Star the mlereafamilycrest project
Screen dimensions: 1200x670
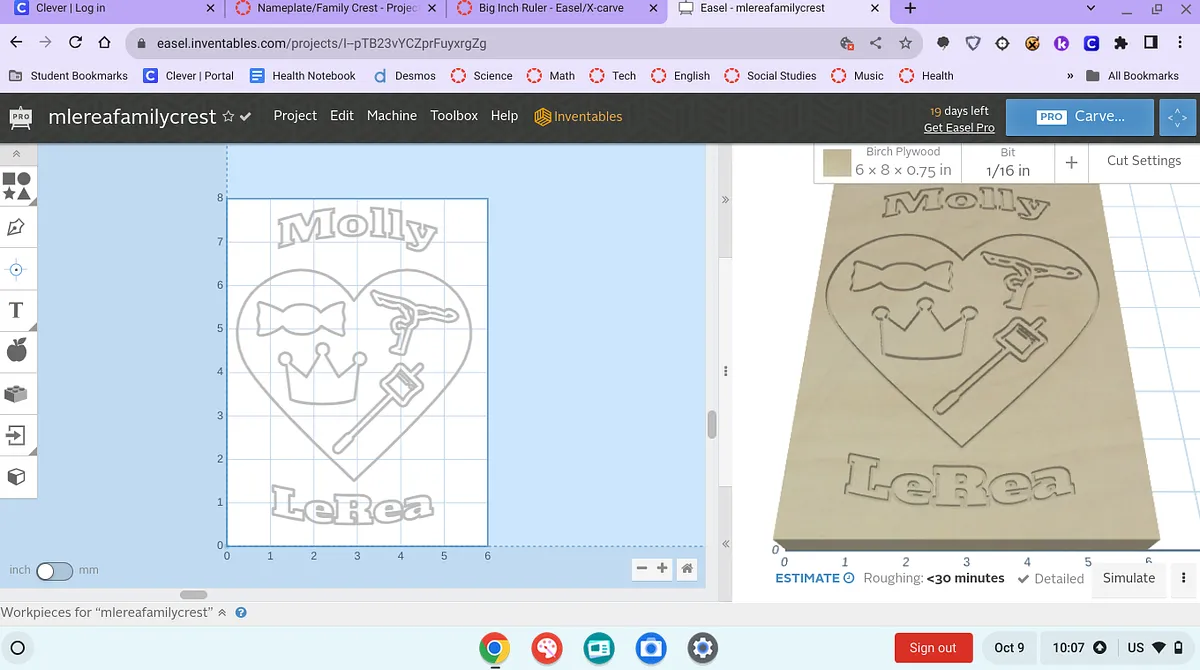coord(228,117)
